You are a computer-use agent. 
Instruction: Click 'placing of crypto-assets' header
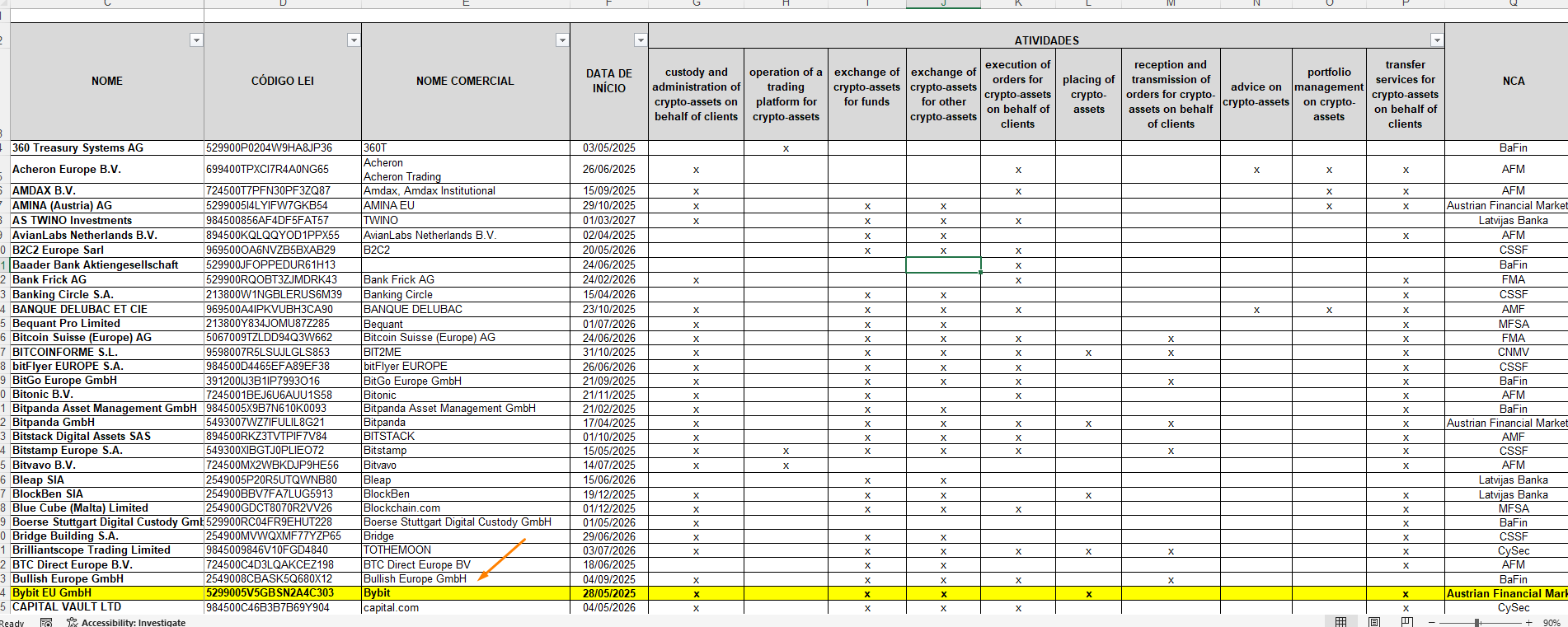click(1088, 94)
